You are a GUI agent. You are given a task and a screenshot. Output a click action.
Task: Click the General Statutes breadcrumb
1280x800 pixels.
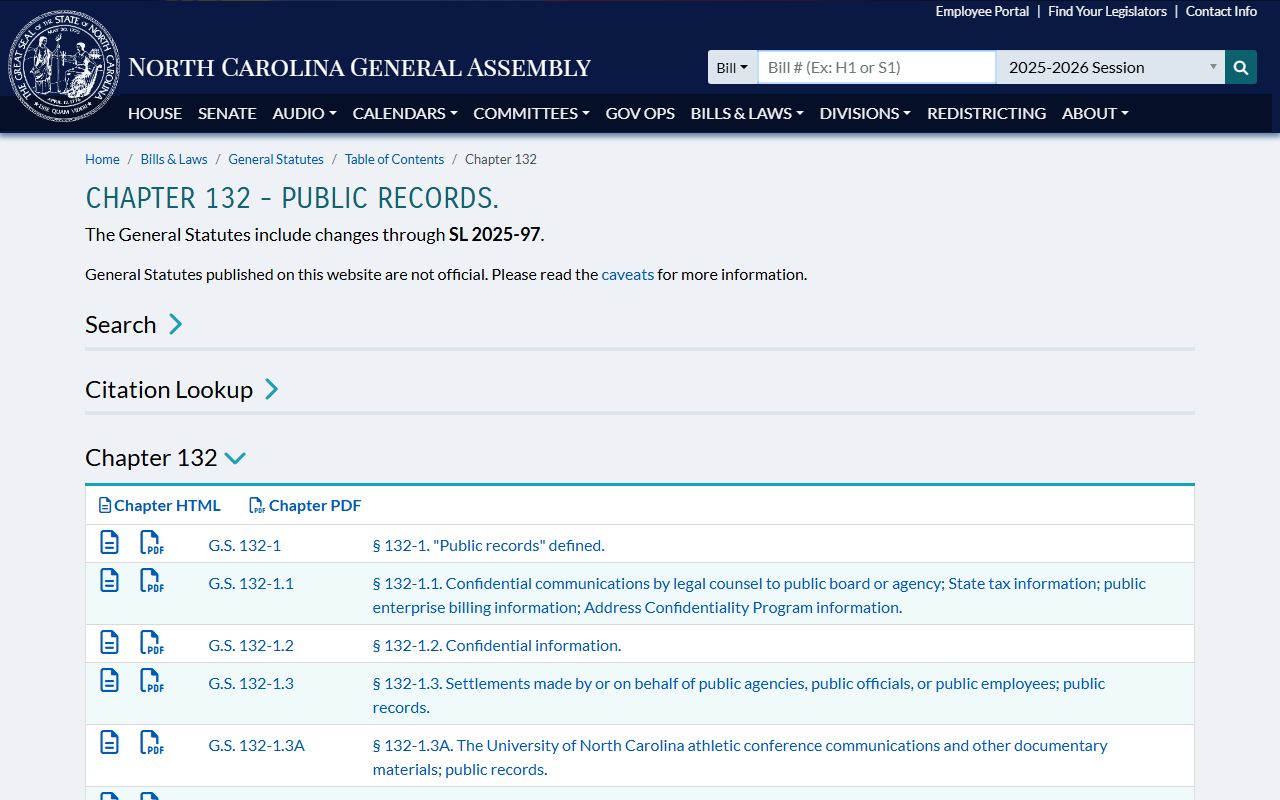point(276,159)
